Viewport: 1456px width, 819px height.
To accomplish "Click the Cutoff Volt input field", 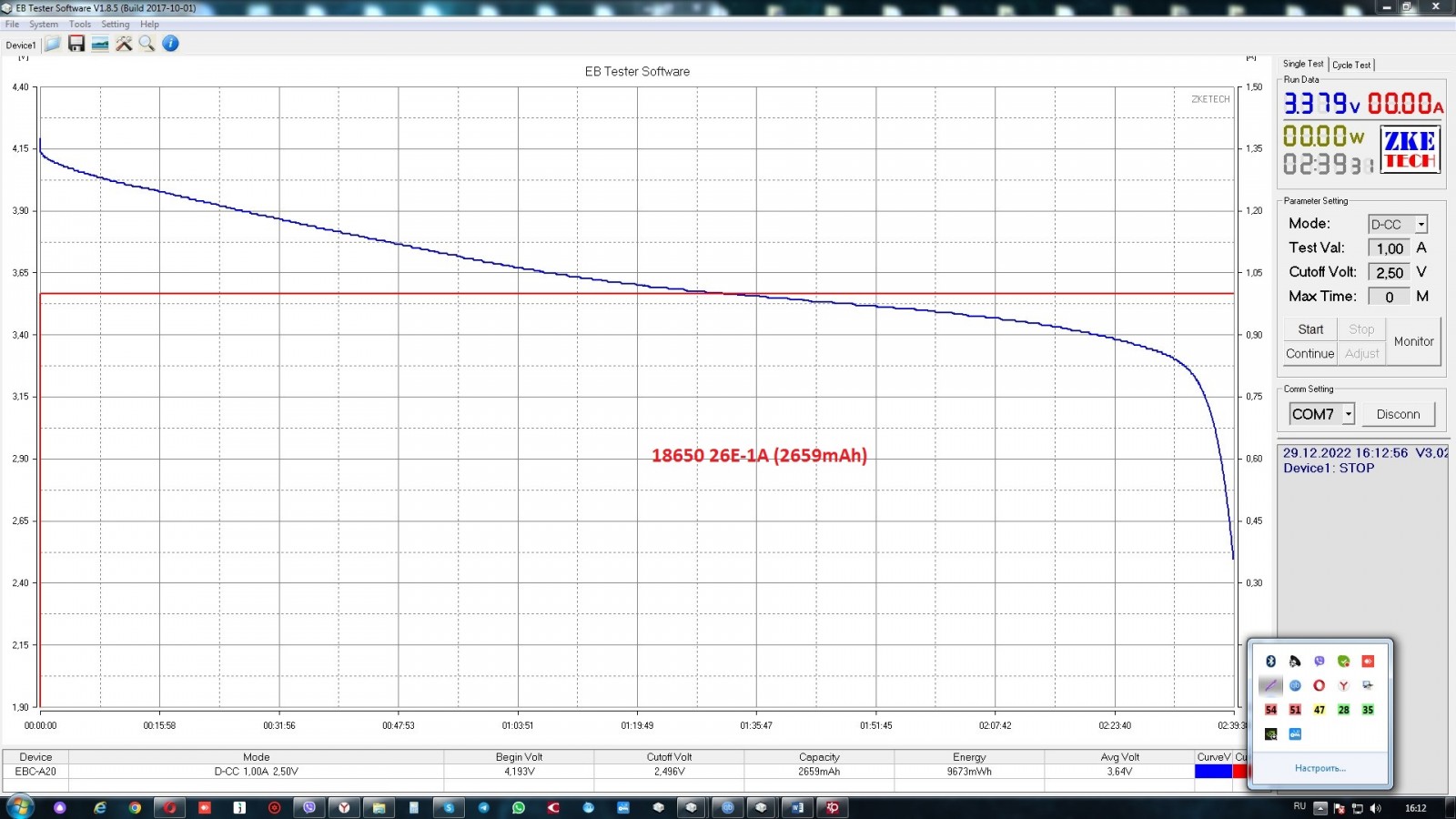I will point(1389,272).
